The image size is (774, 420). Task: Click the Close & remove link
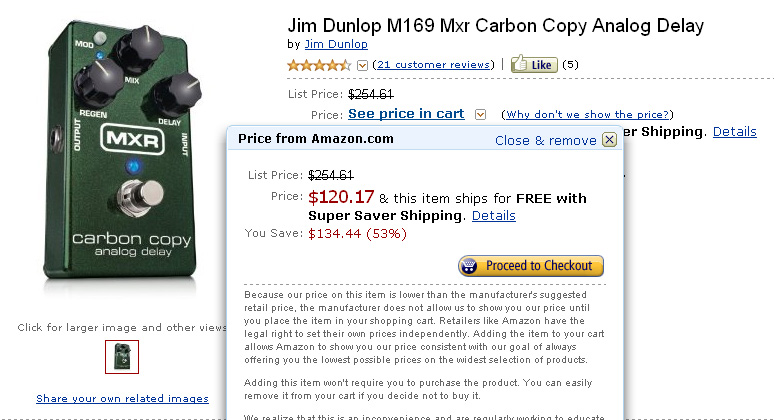(545, 140)
